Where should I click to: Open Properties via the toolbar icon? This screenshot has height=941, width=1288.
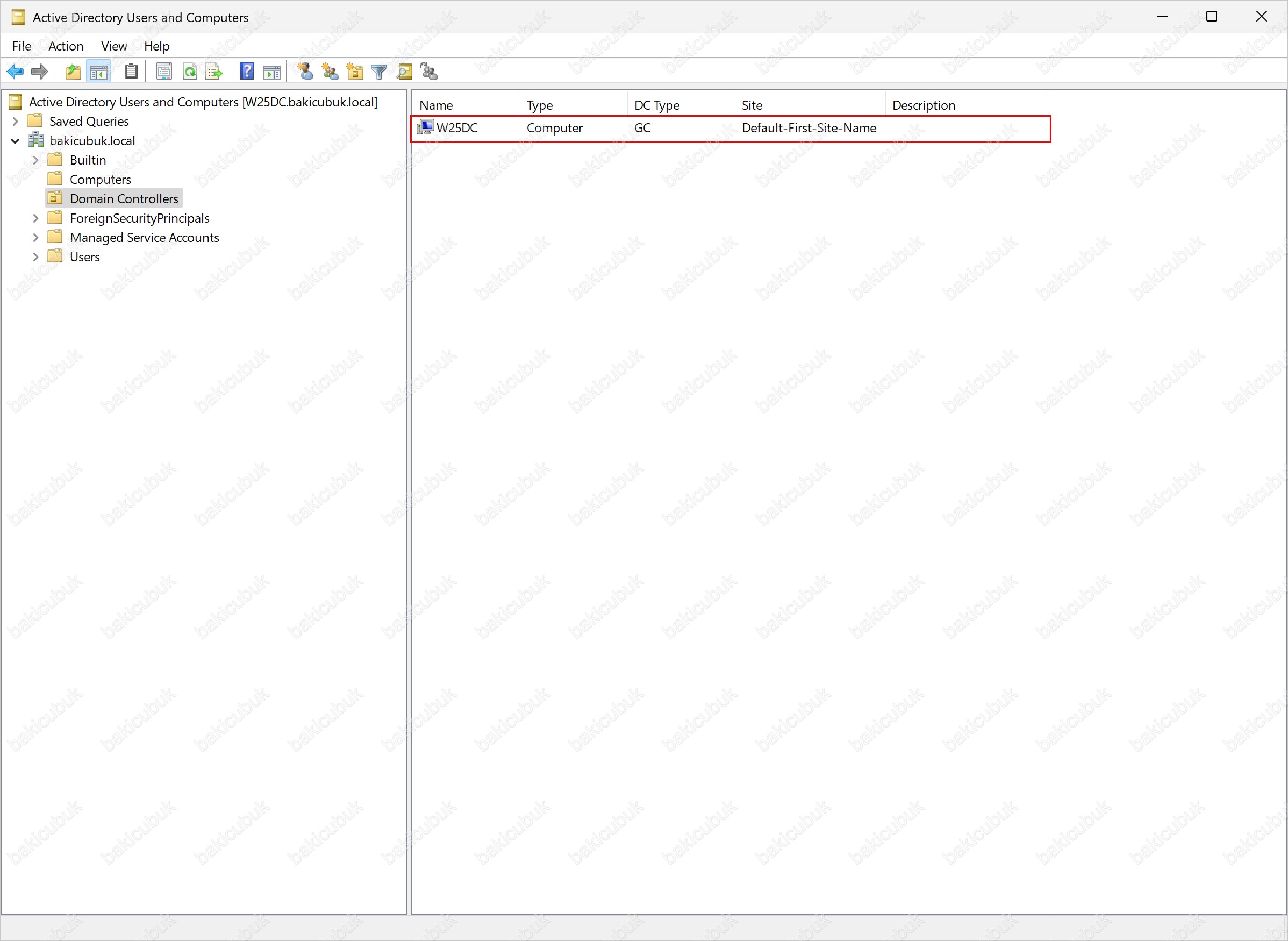click(164, 72)
